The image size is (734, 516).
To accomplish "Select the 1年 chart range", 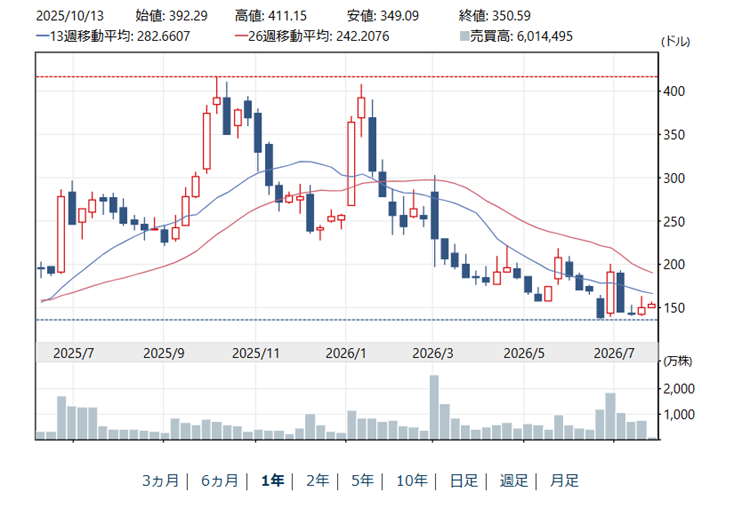I will (x=273, y=480).
